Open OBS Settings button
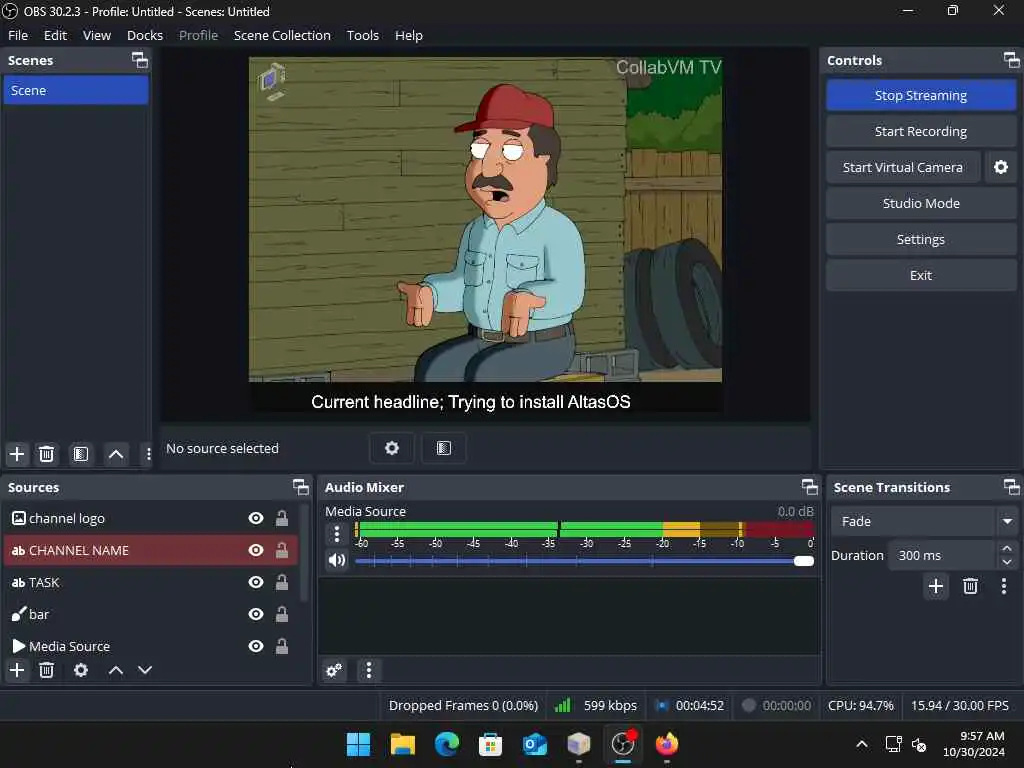The height and width of the screenshot is (768, 1024). pyautogui.click(x=921, y=239)
